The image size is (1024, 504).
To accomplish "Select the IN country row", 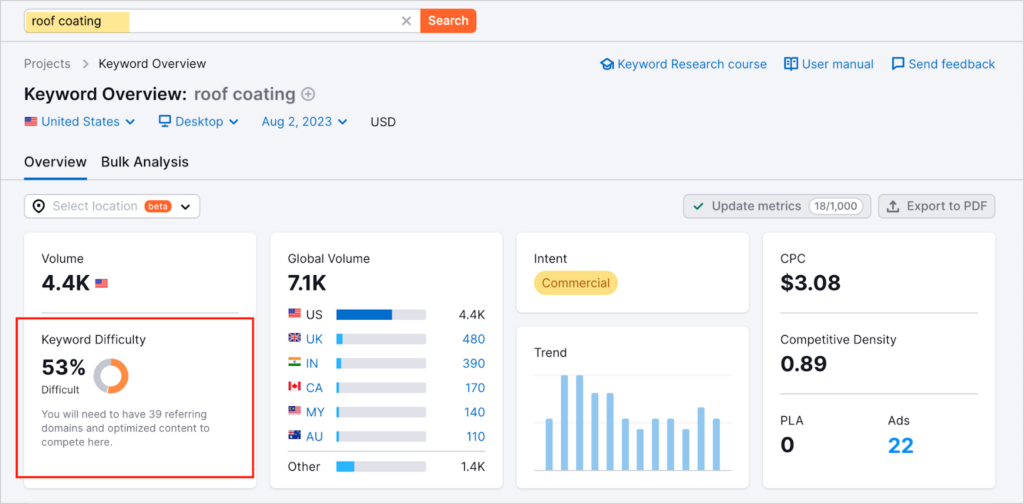I will 386,363.
